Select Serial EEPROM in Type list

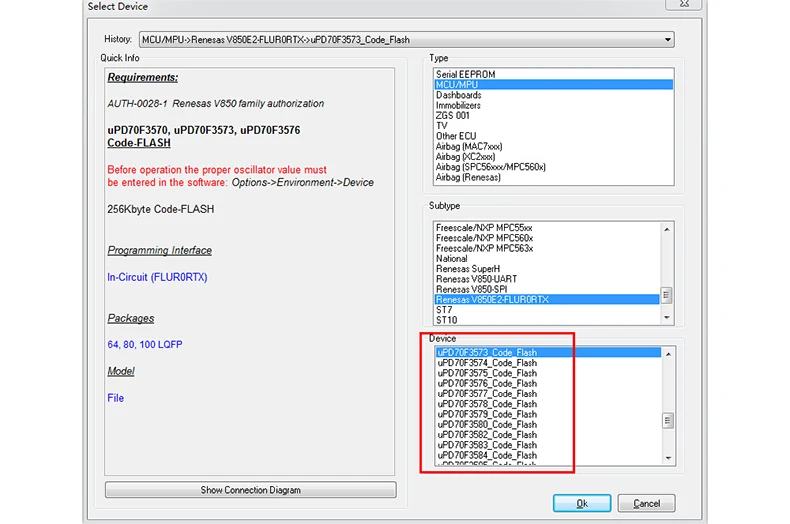point(553,75)
